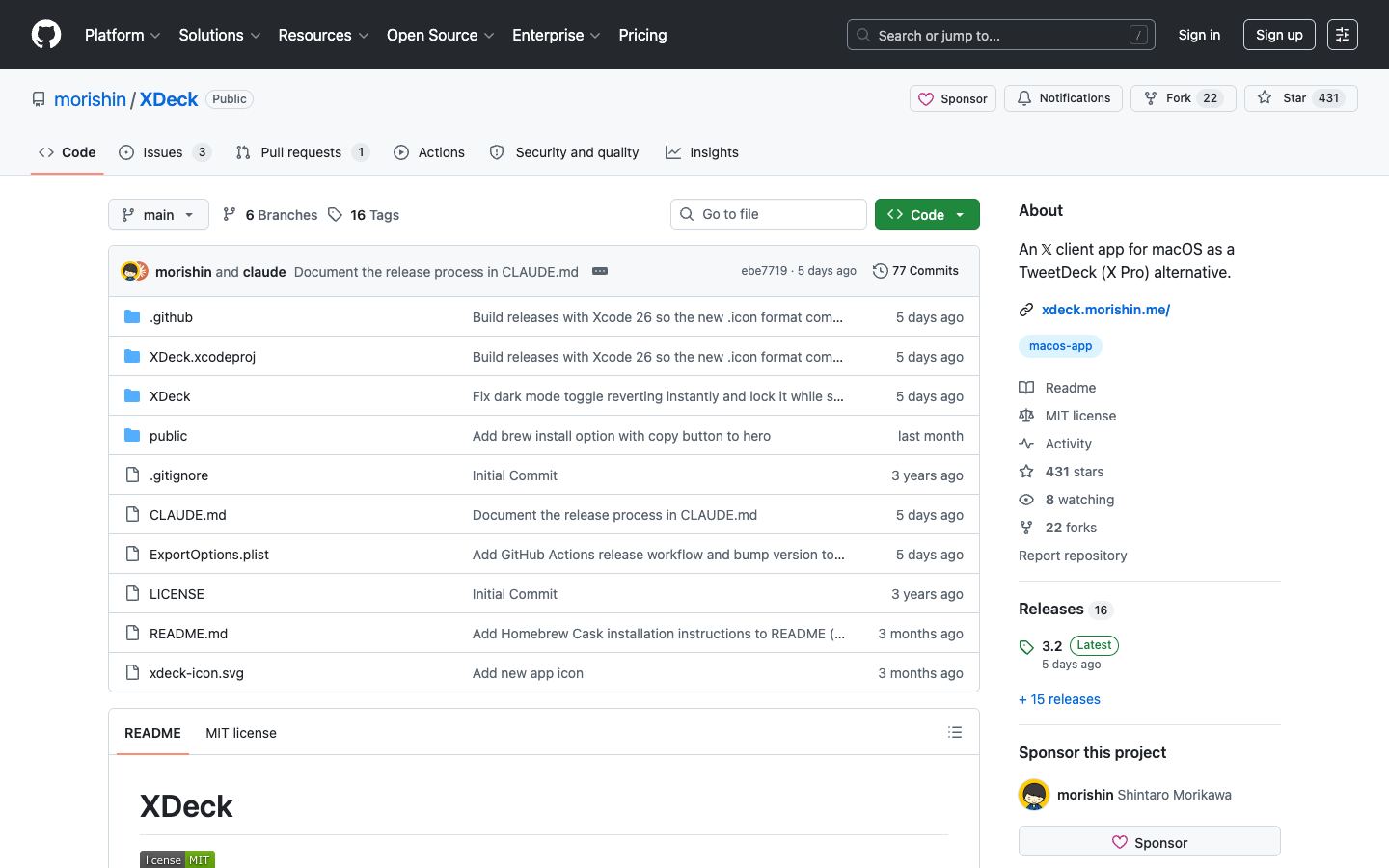
Task: Open the .gitignore file
Action: tap(178, 475)
